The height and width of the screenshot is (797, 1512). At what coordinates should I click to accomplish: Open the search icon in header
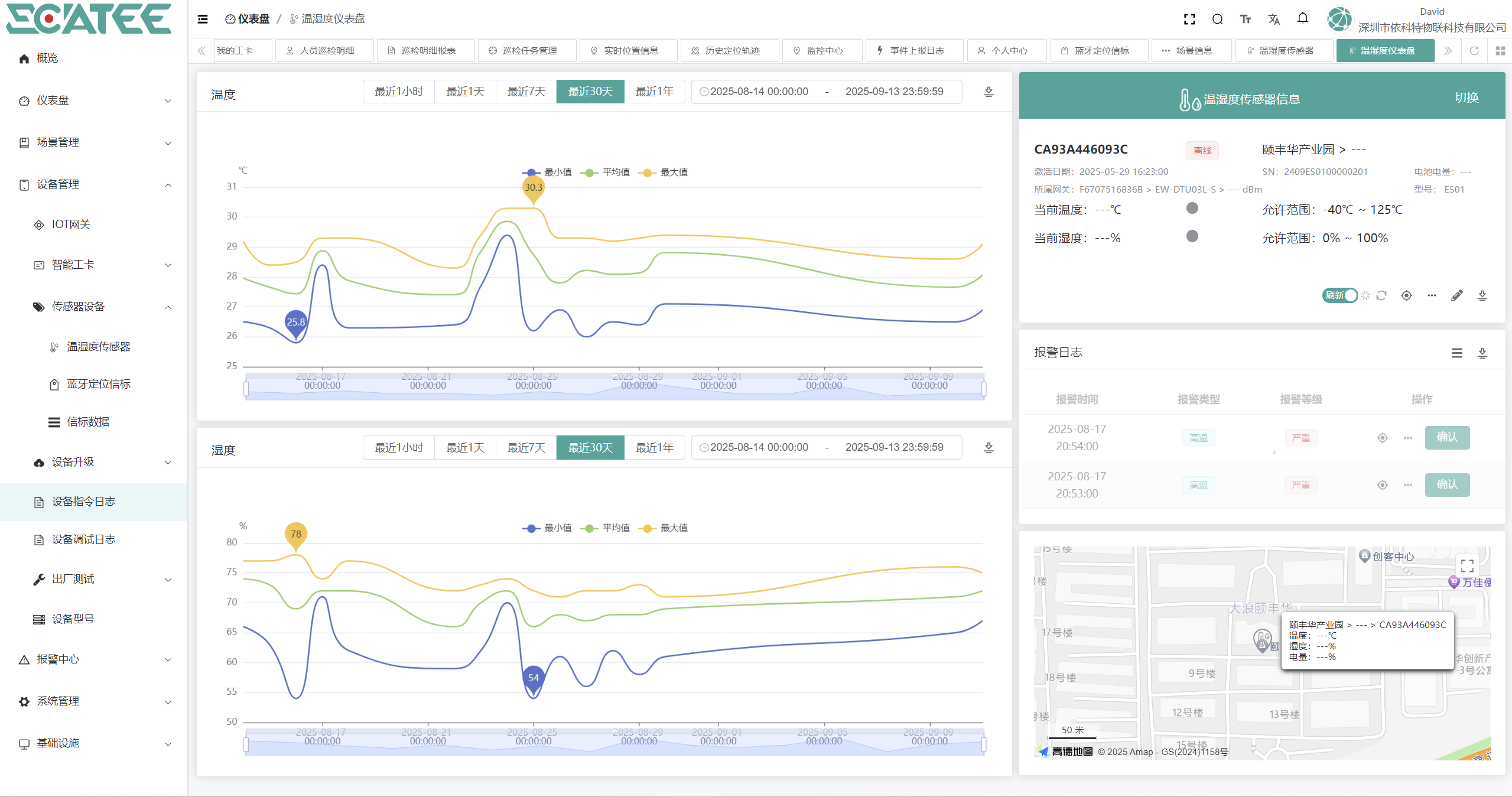[x=1217, y=19]
